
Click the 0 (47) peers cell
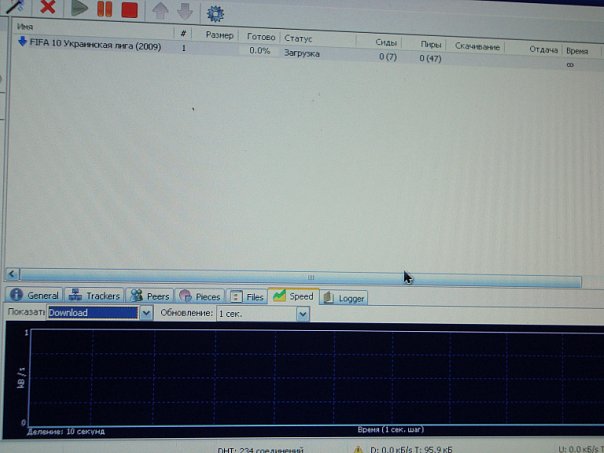(x=430, y=58)
